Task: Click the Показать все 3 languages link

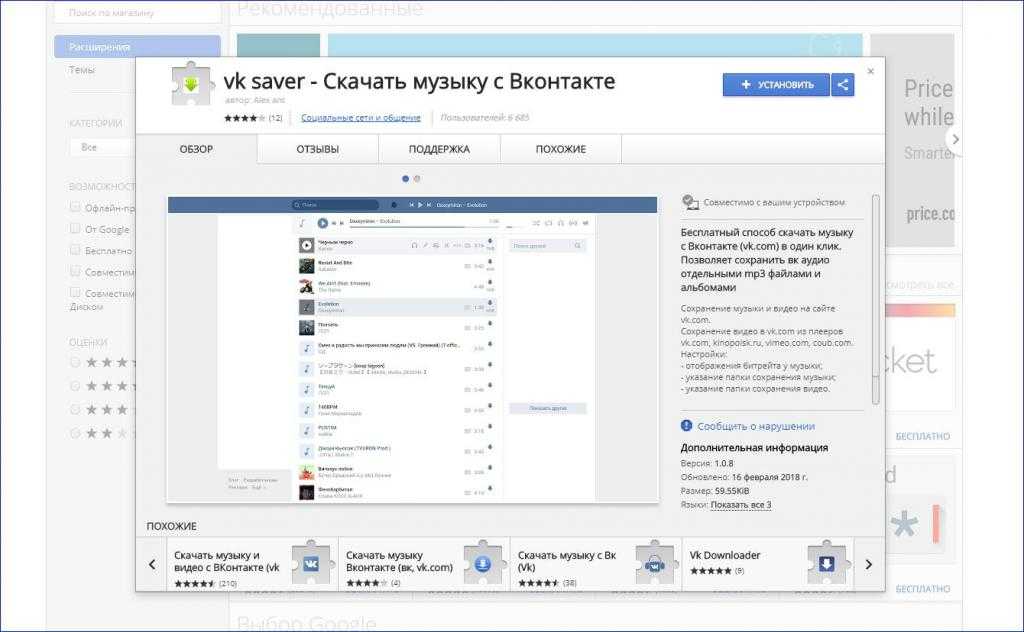Action: (741, 505)
